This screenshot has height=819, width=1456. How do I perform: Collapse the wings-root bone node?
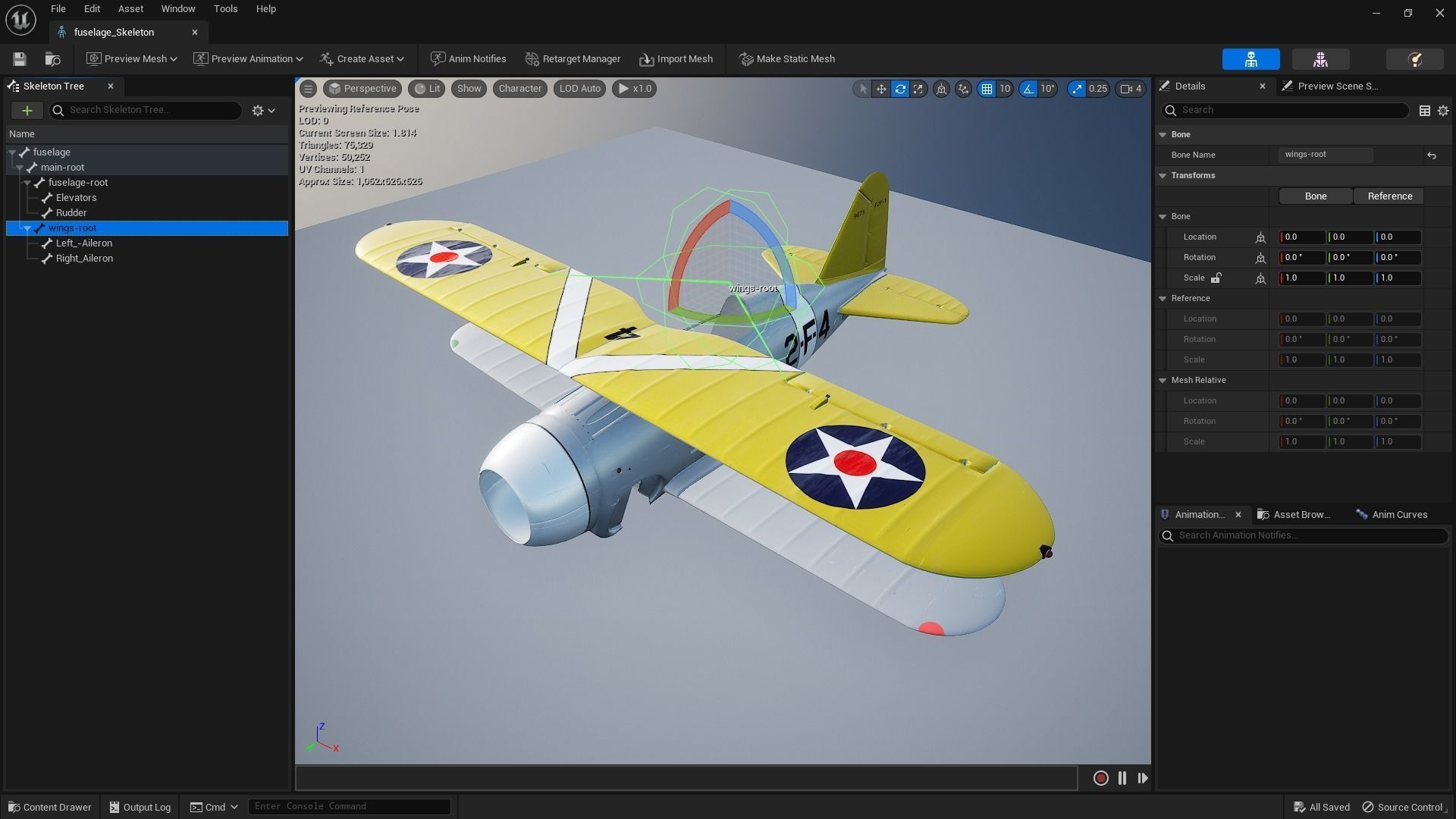pos(27,228)
